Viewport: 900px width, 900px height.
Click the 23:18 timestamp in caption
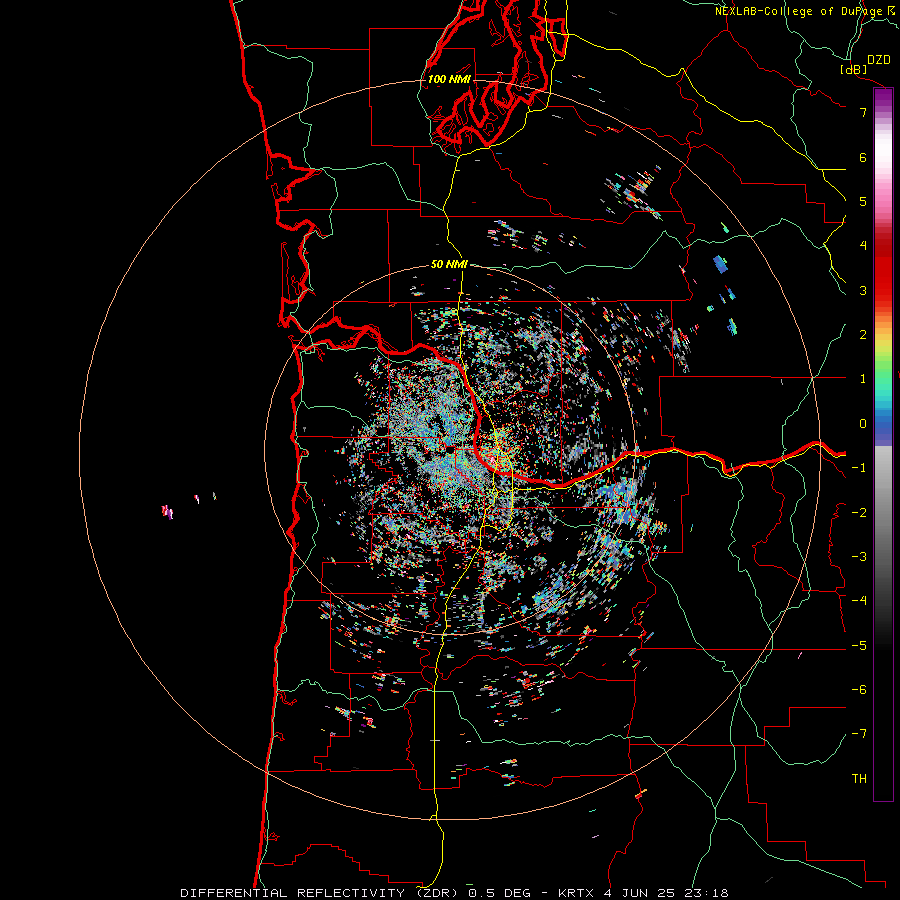[x=706, y=893]
